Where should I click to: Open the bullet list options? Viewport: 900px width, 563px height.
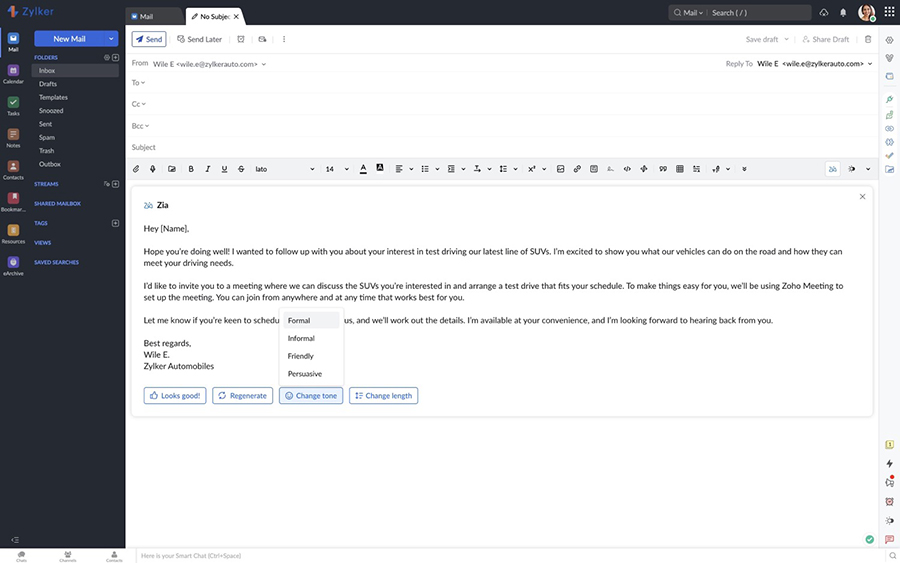[430, 169]
